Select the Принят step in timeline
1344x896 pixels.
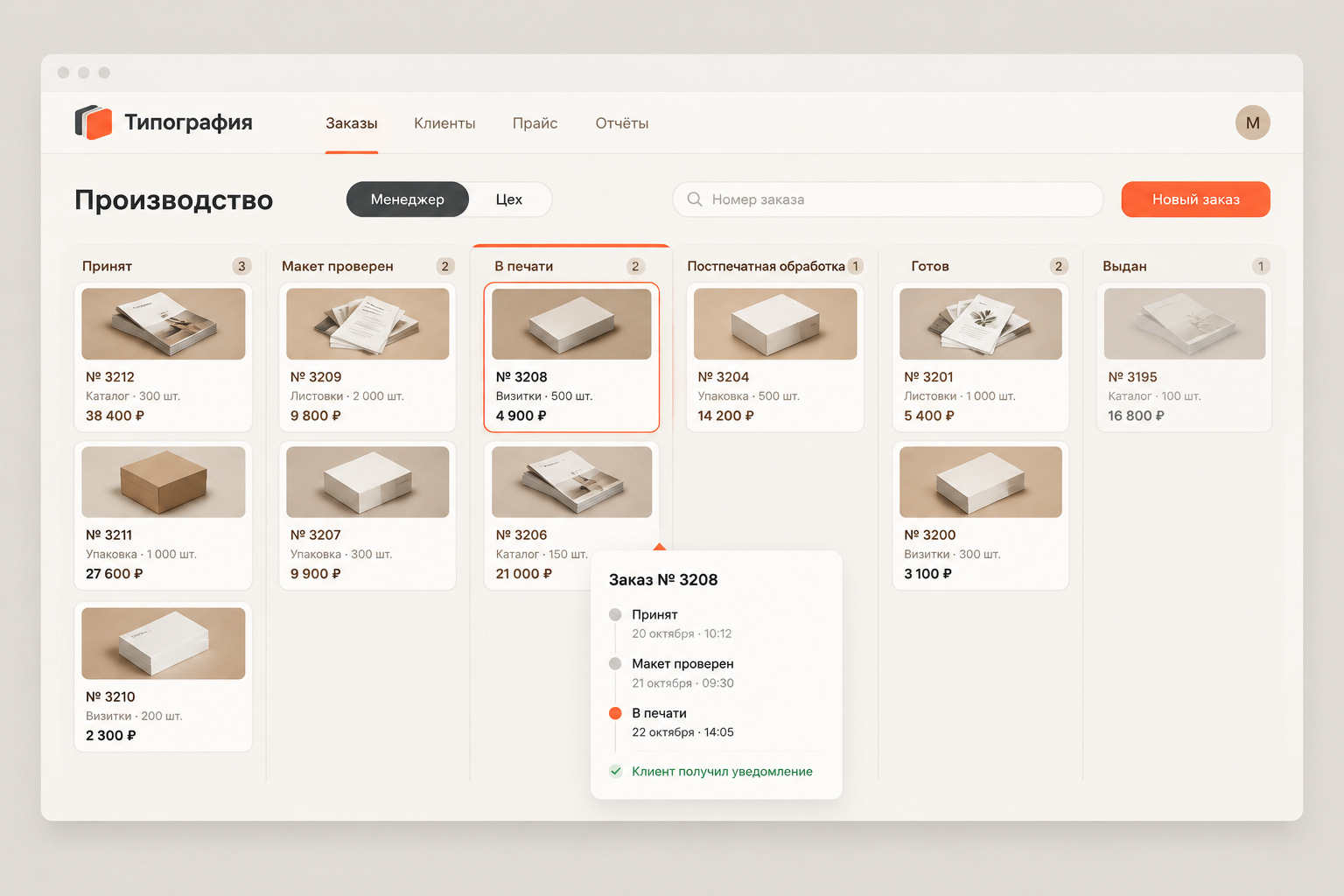655,615
